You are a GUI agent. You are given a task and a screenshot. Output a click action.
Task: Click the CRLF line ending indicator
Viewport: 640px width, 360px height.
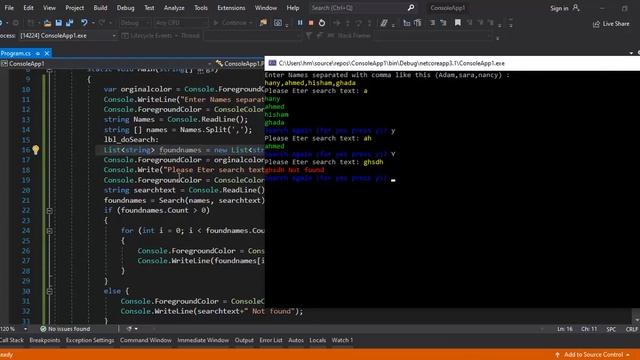click(631, 329)
